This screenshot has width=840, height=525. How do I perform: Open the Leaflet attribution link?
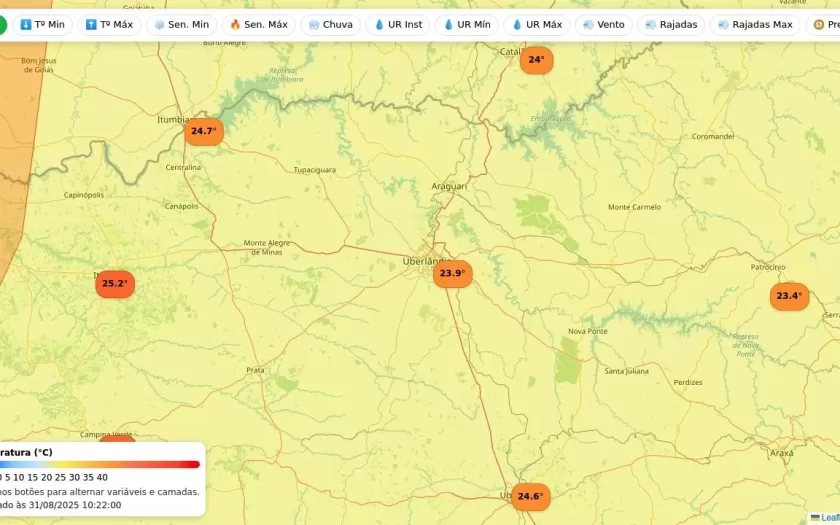click(829, 517)
